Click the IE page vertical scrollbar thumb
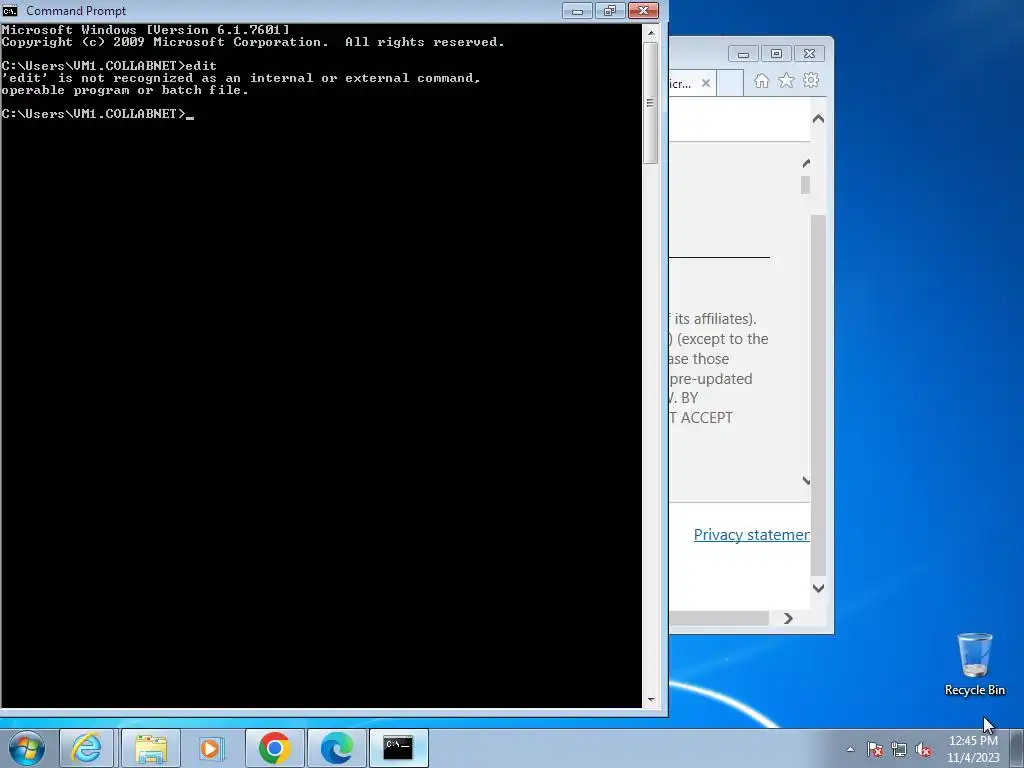Screen dimensions: 1024x768 click(x=818, y=395)
